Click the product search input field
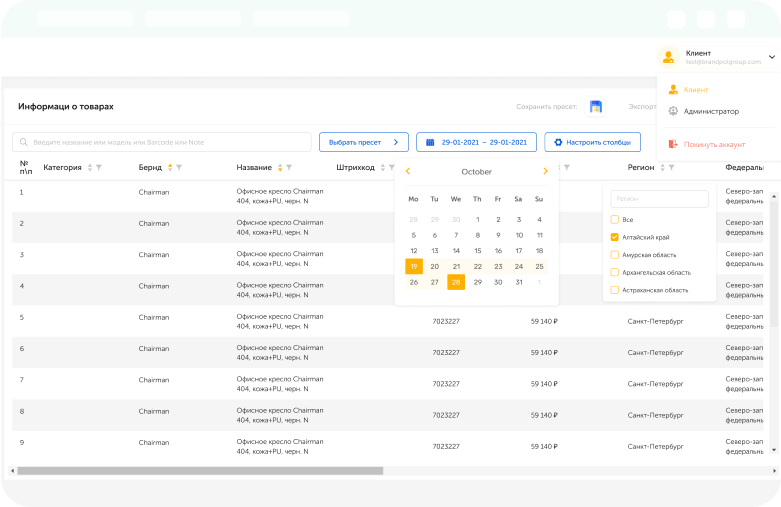 pyautogui.click(x=162, y=142)
